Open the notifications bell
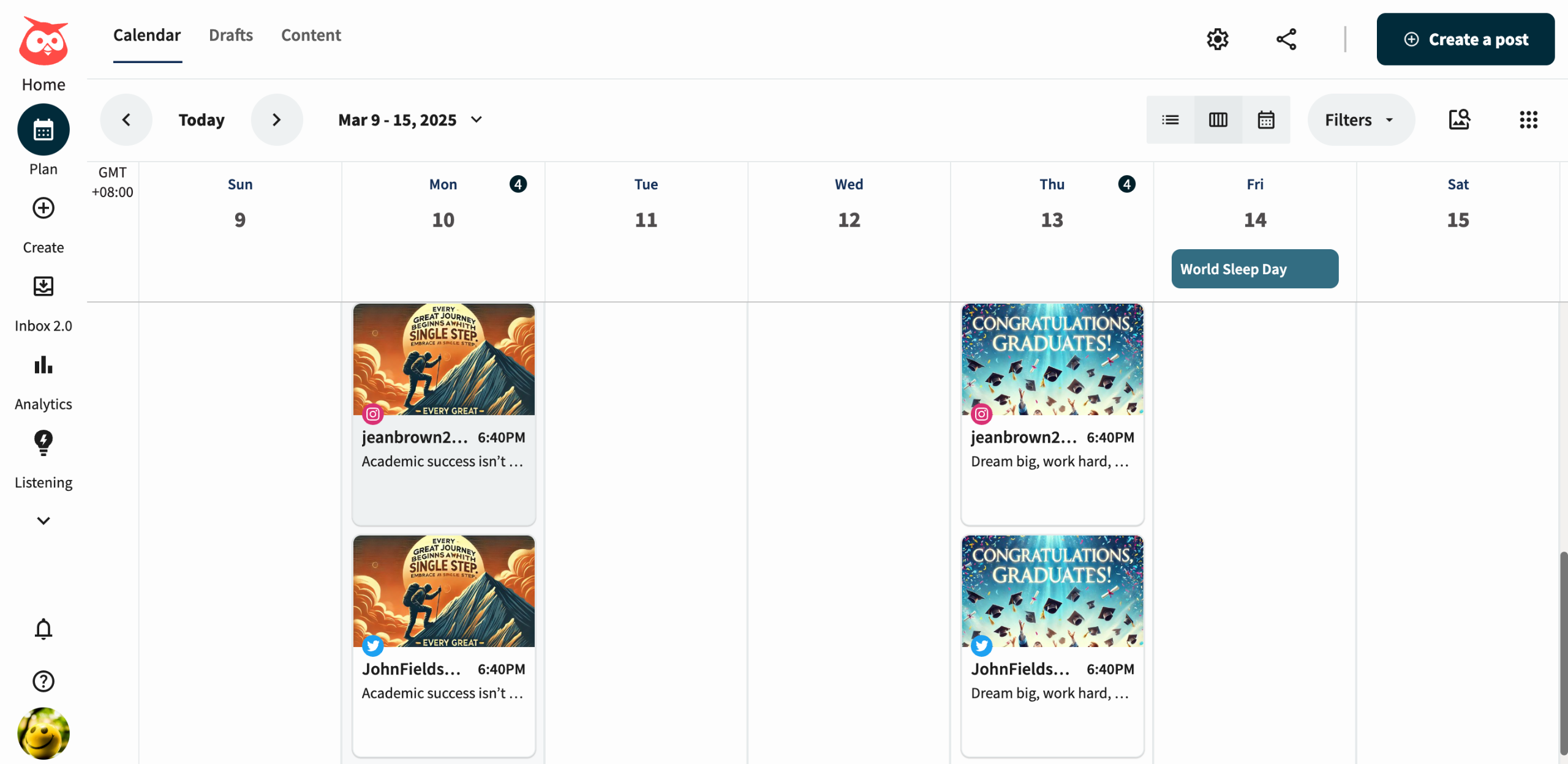The width and height of the screenshot is (1568, 764). point(43,629)
